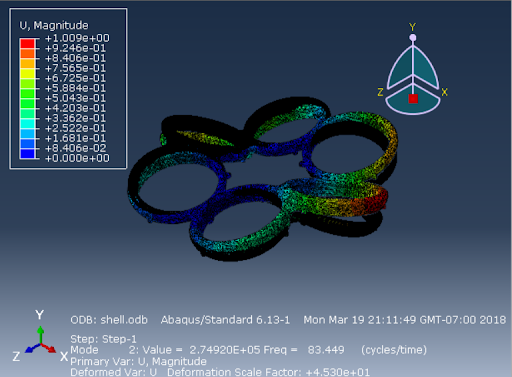This screenshot has width=512, height=377.
Task: Click 'Deformation Scale Factor: +4.530e+01' text
Action: click(x=268, y=372)
